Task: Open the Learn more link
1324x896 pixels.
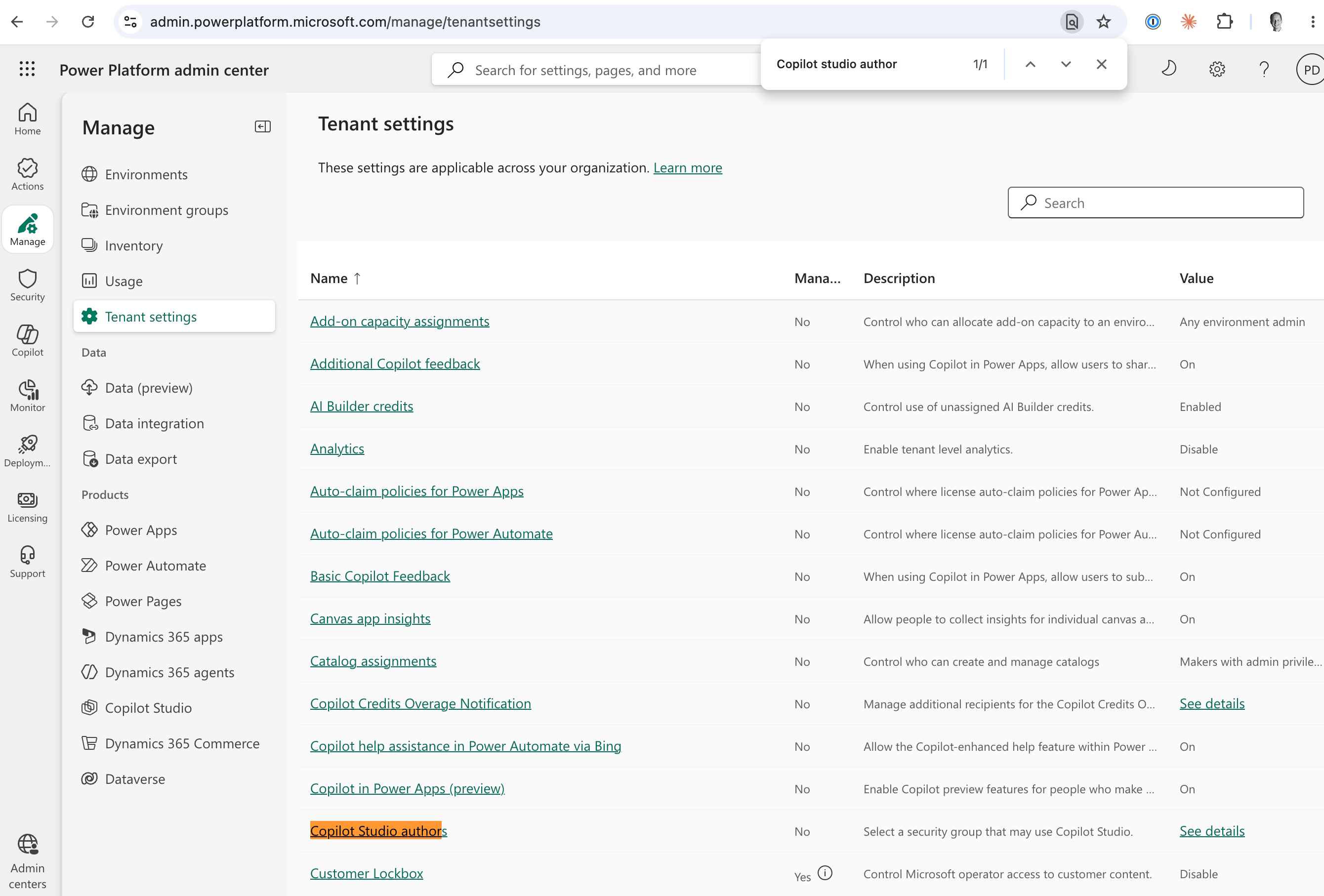Action: pos(687,167)
